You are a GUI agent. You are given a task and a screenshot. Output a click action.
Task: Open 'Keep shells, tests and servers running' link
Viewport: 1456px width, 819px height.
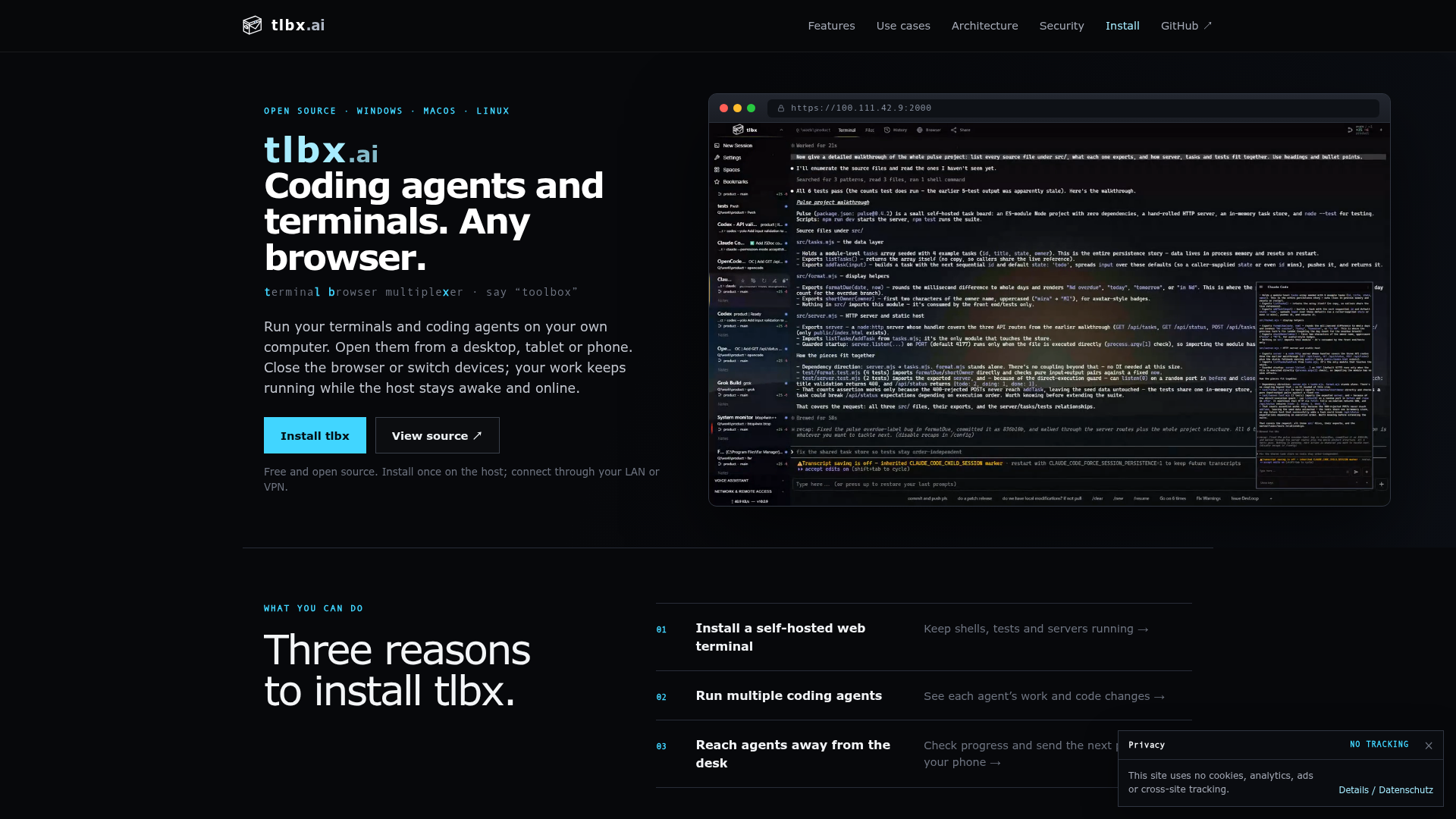[x=1036, y=629]
